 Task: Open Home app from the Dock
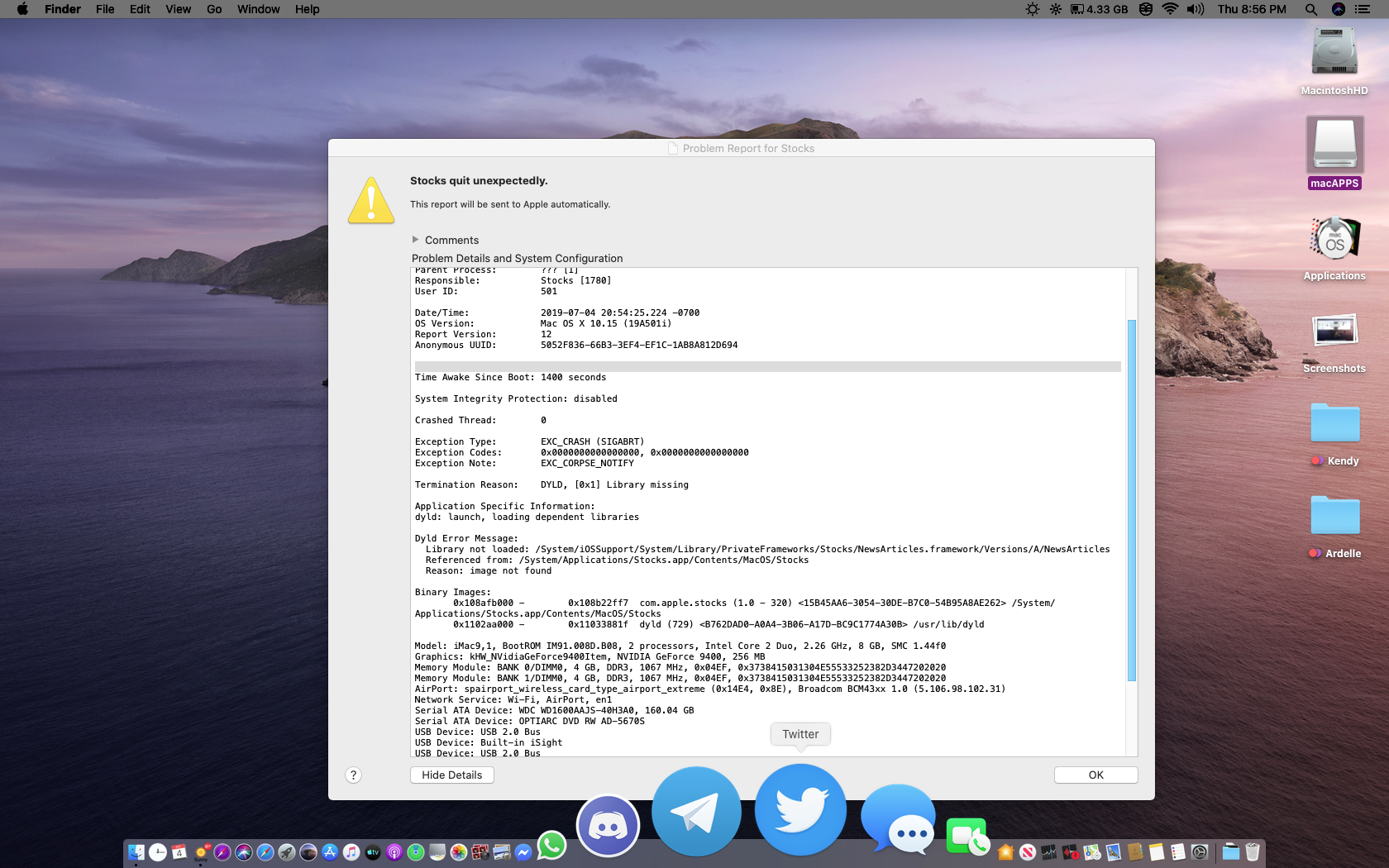1005,852
